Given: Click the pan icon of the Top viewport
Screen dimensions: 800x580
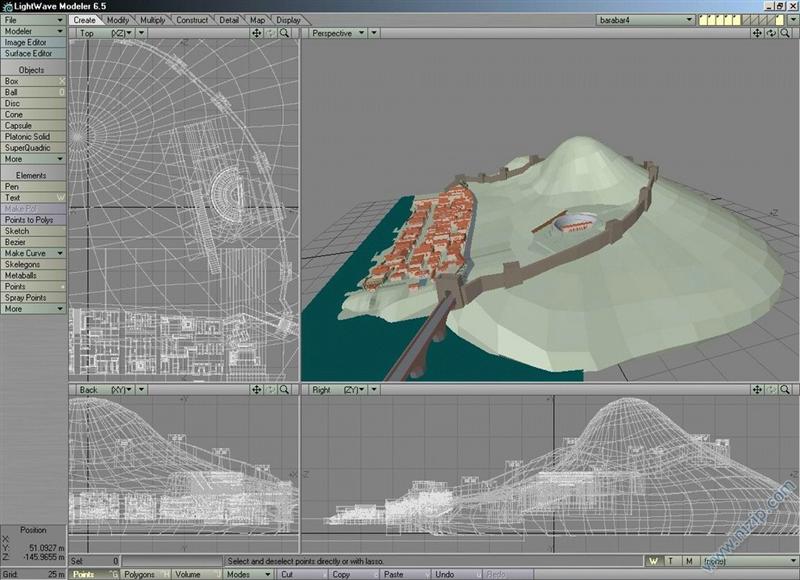Looking at the screenshot, I should click(256, 33).
